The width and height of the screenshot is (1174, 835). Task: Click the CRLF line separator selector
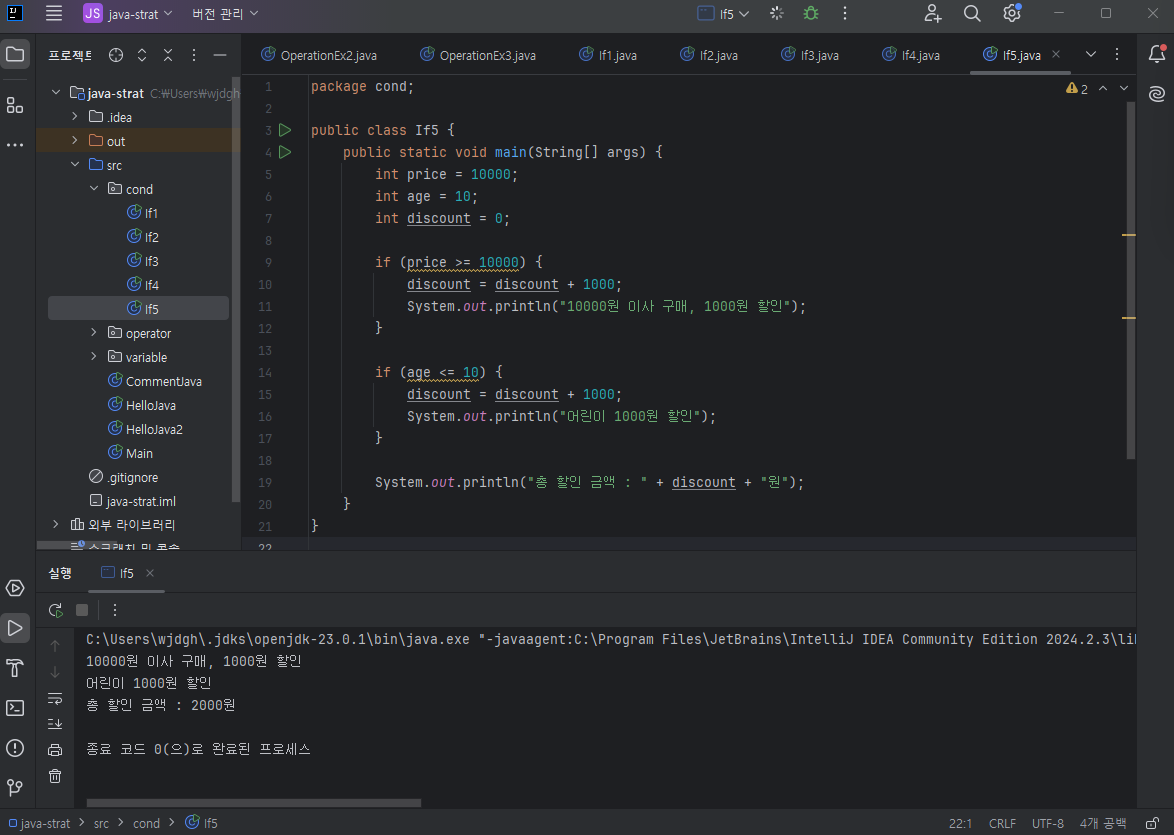(x=1002, y=823)
